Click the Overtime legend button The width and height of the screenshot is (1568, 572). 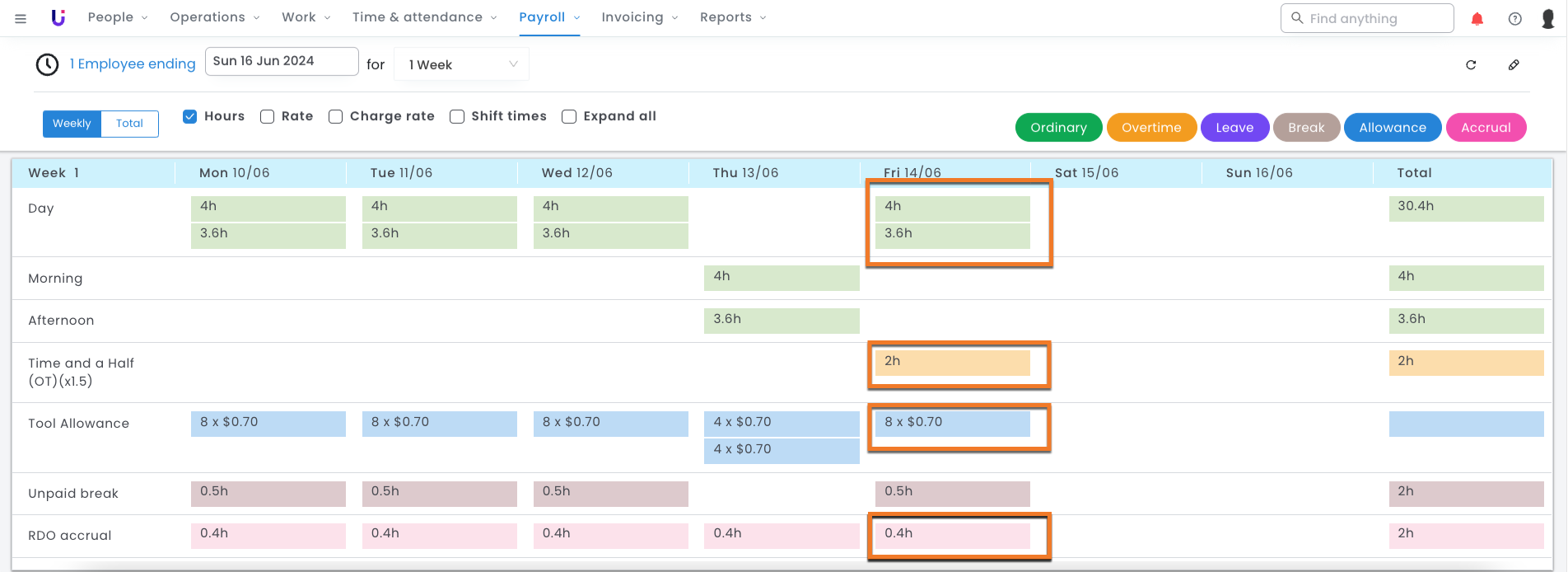(1151, 128)
